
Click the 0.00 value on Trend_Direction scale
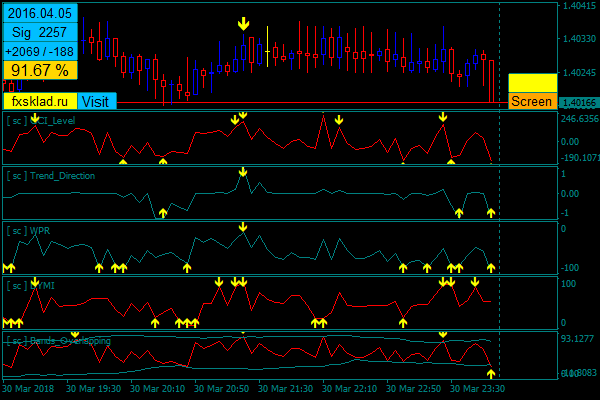tap(570, 194)
